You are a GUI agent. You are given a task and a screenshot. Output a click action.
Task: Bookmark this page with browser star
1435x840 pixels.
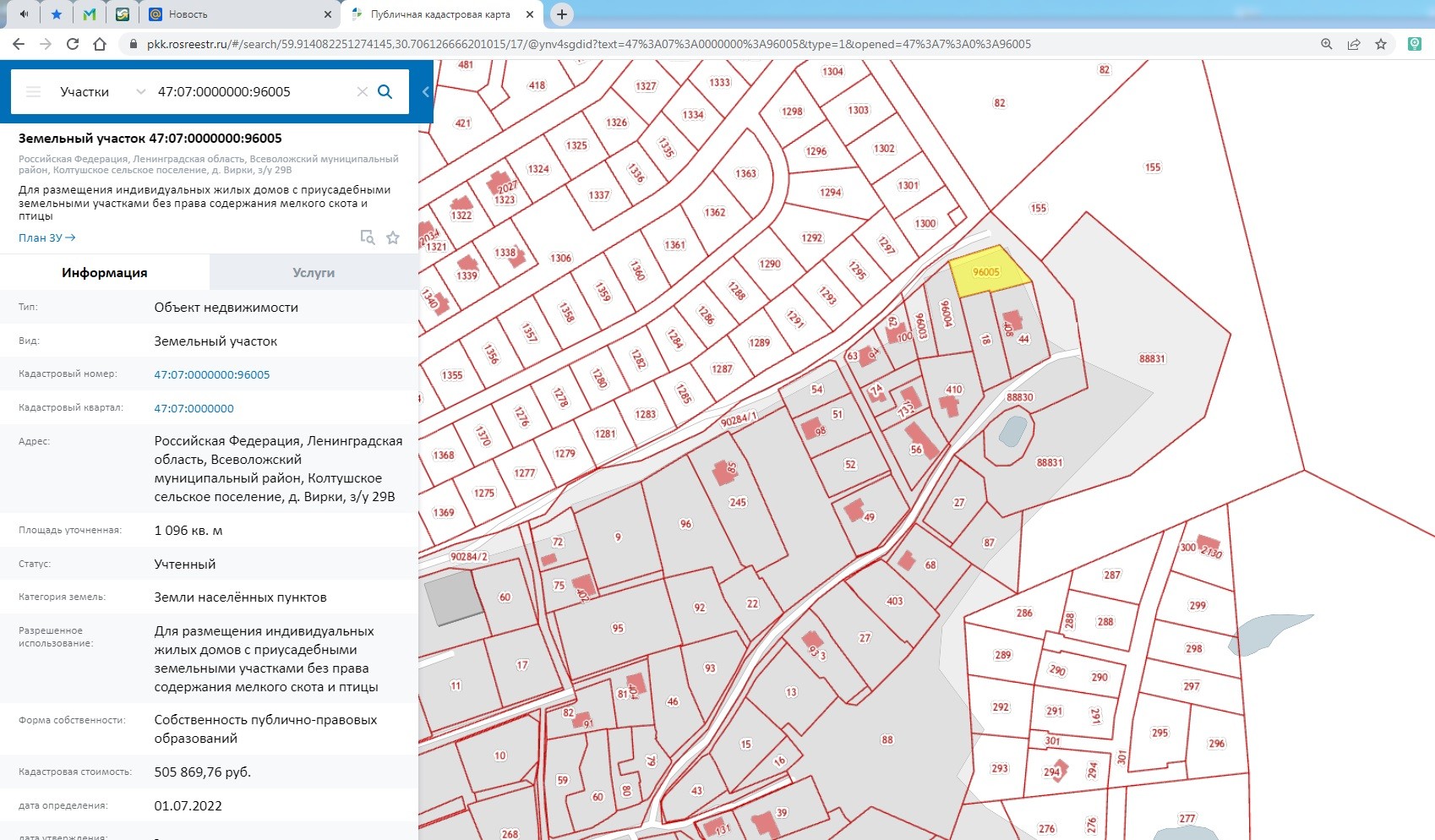point(1381,44)
